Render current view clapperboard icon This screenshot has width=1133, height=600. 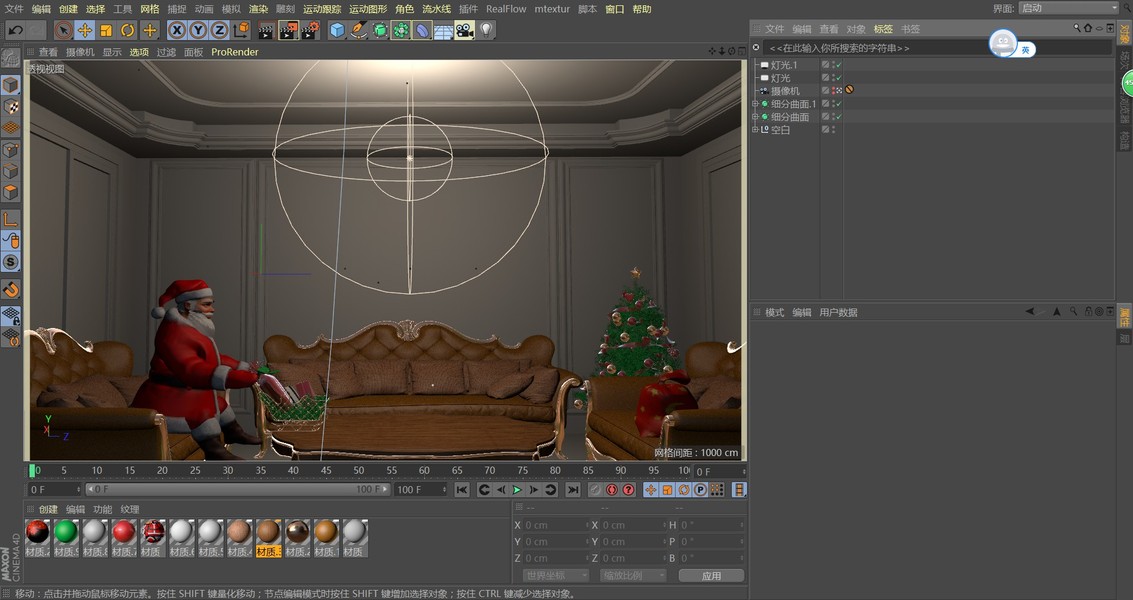point(267,30)
